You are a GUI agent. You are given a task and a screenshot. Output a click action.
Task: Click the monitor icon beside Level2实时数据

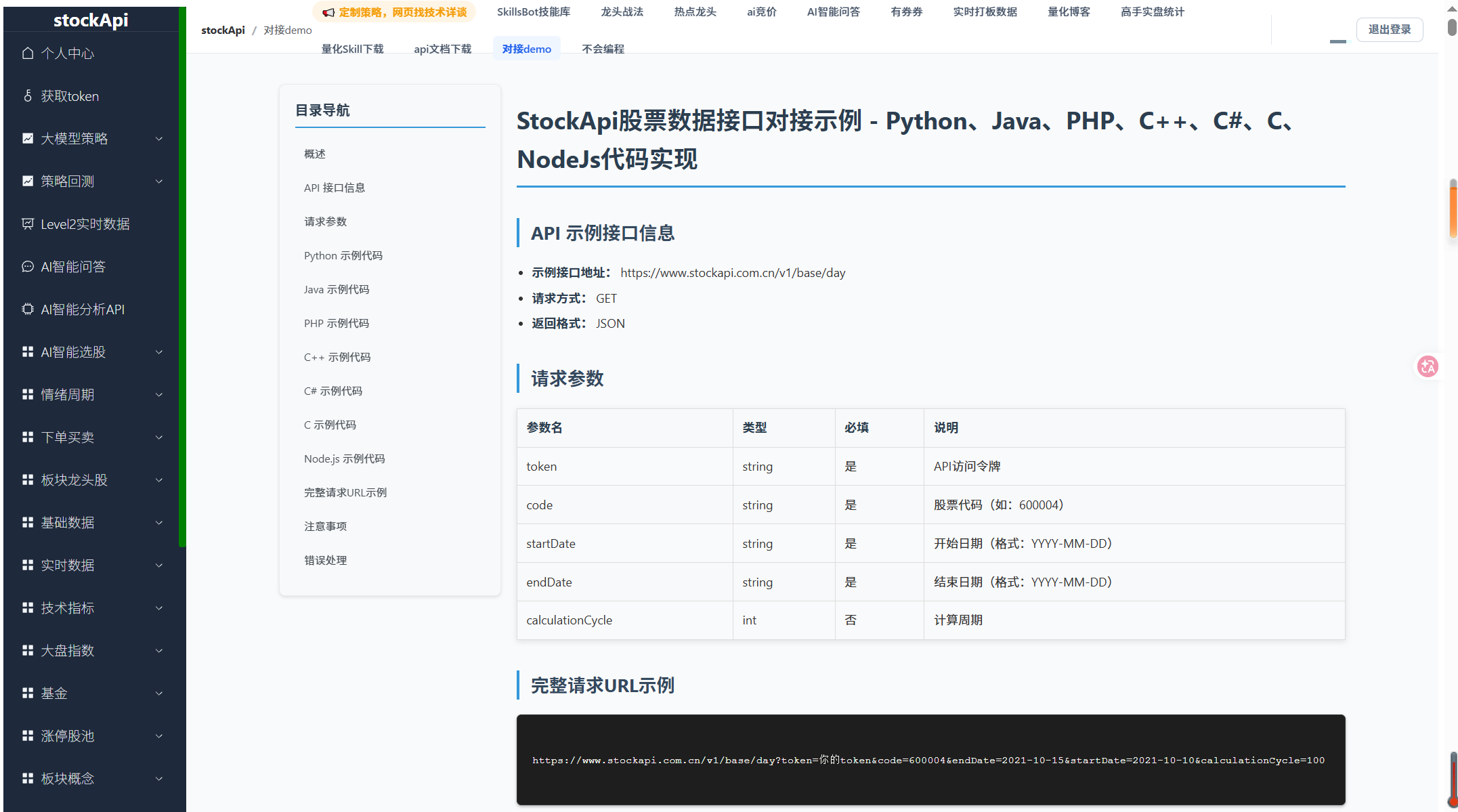28,223
